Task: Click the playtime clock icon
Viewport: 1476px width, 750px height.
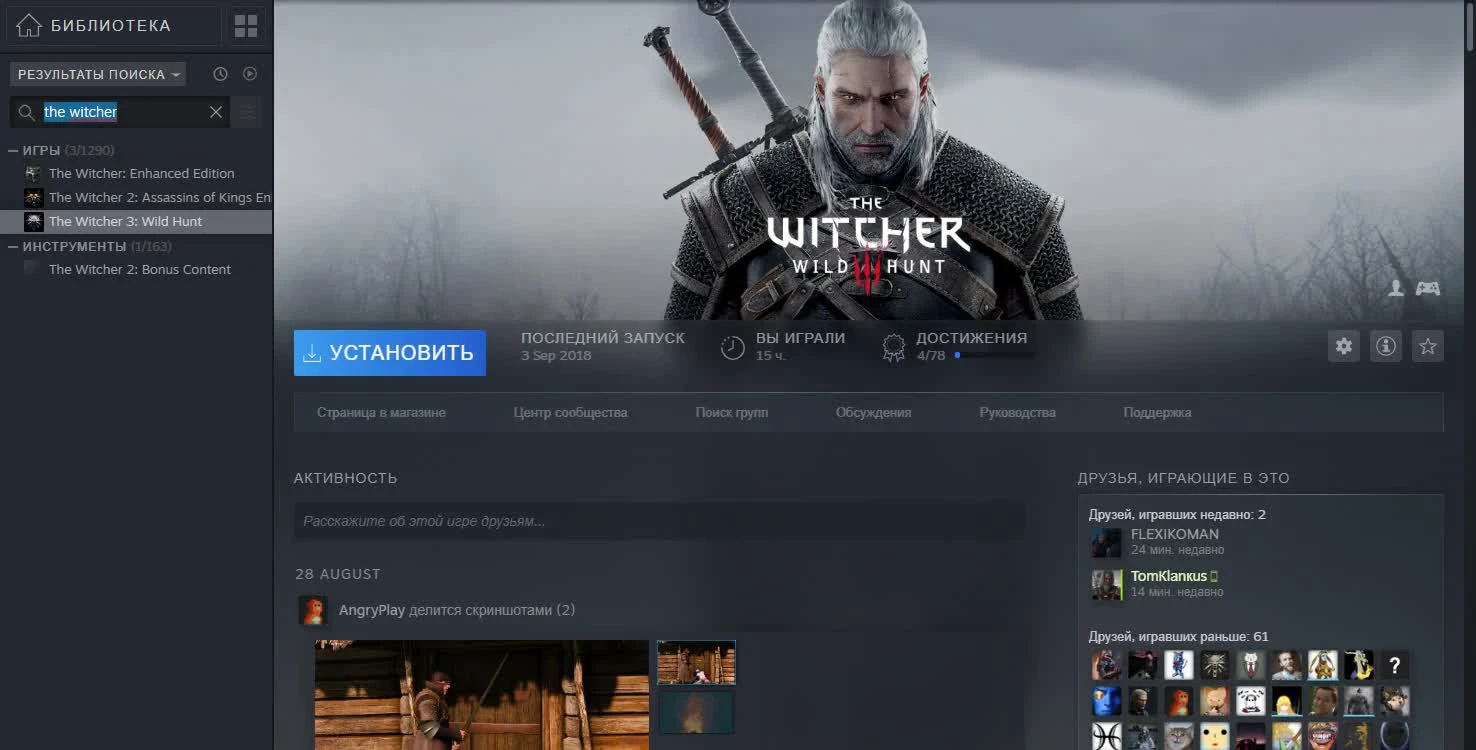Action: [733, 347]
